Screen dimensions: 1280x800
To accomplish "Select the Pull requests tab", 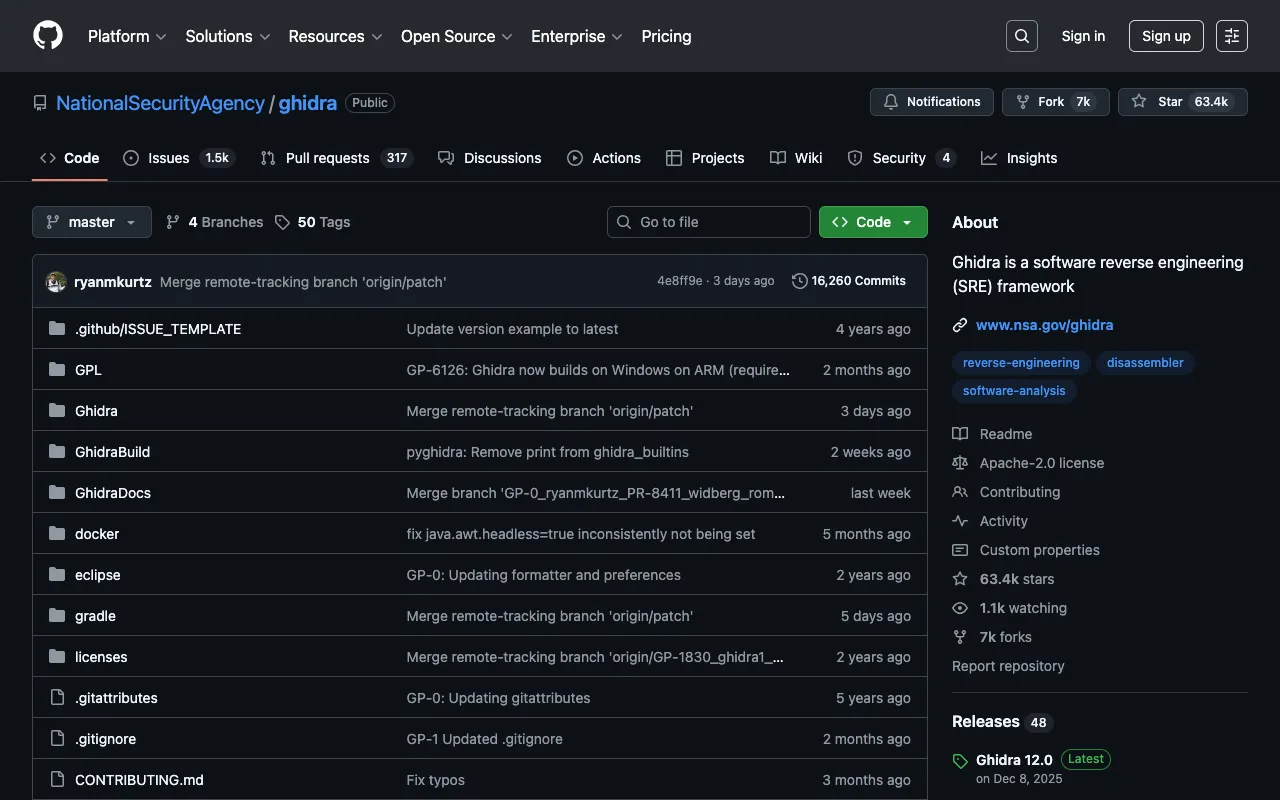I will 327,157.
